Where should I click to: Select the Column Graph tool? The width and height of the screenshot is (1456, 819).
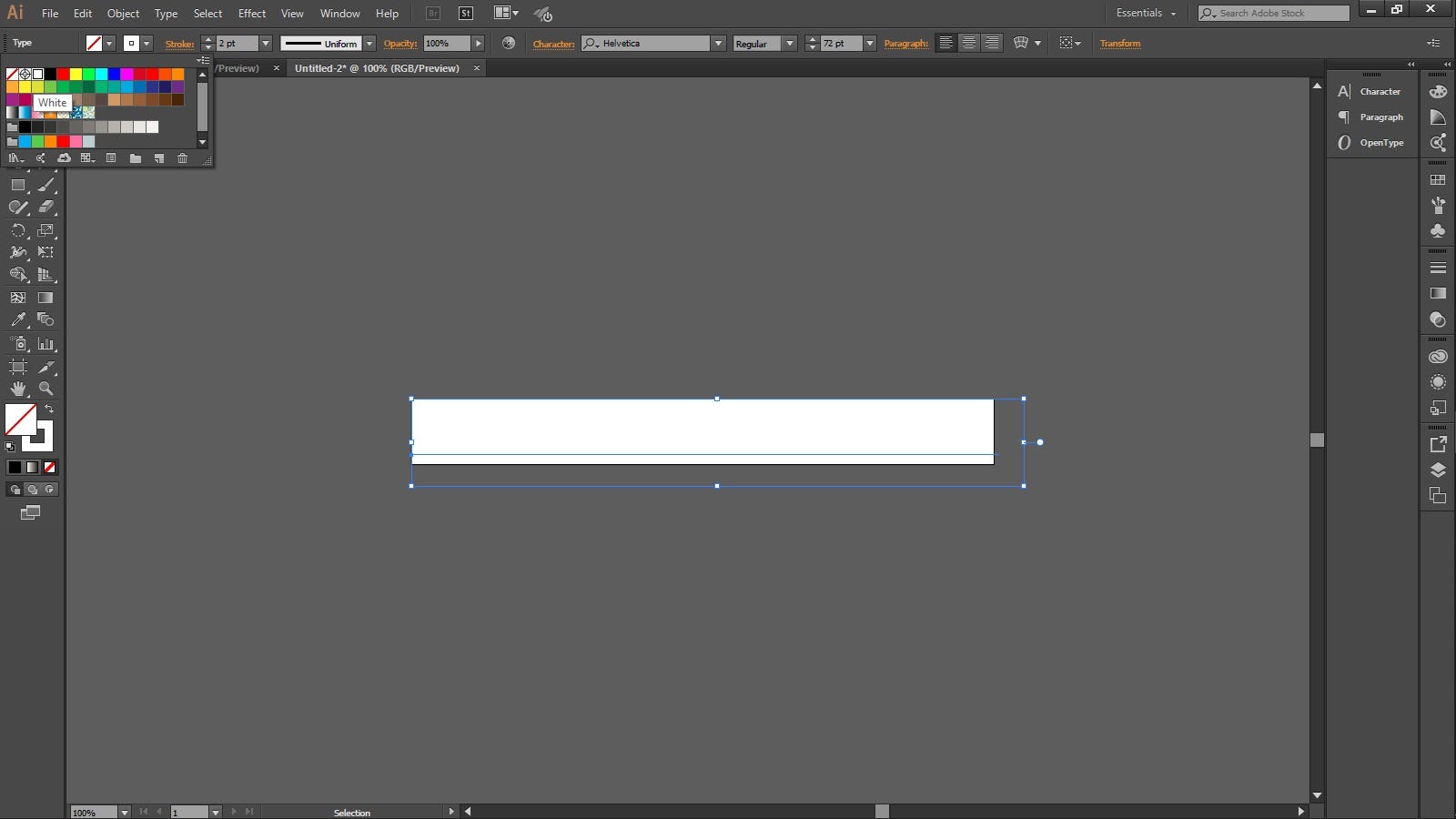[46, 343]
